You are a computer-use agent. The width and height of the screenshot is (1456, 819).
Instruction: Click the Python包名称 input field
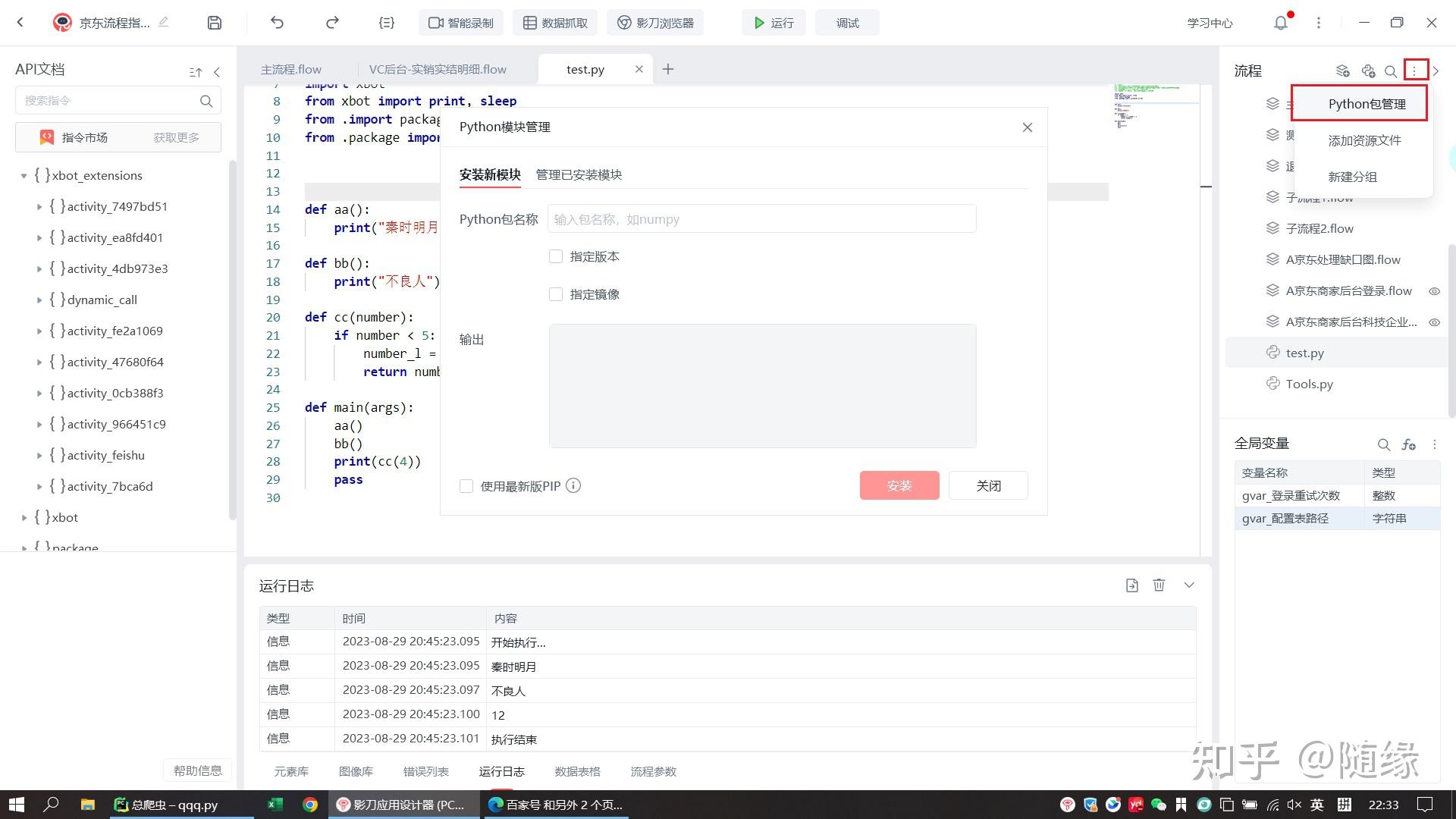click(x=761, y=219)
